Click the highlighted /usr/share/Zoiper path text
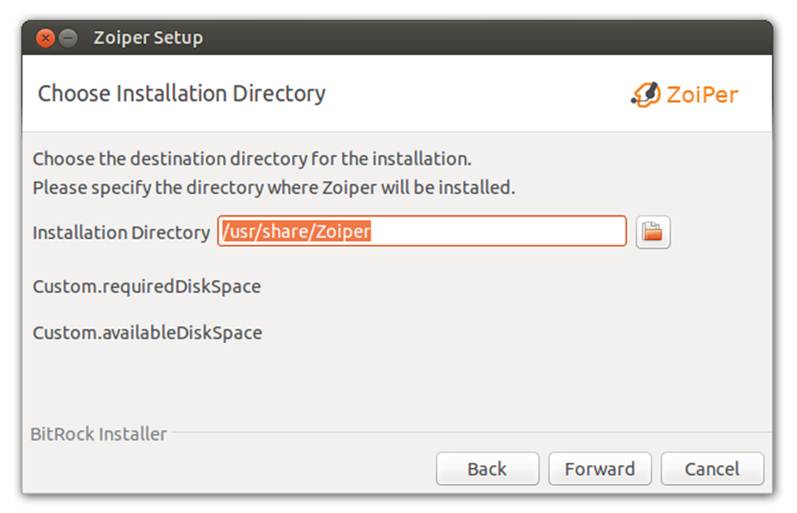The width and height of the screenshot is (797, 513). (296, 231)
